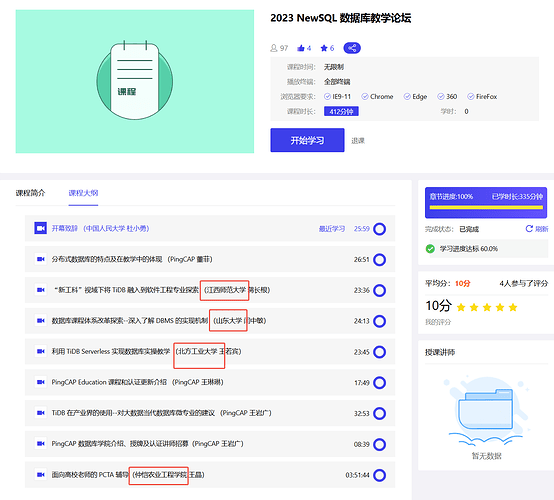The width and height of the screenshot is (554, 500).
Task: Click the third yellow rating star
Action: tap(487, 307)
